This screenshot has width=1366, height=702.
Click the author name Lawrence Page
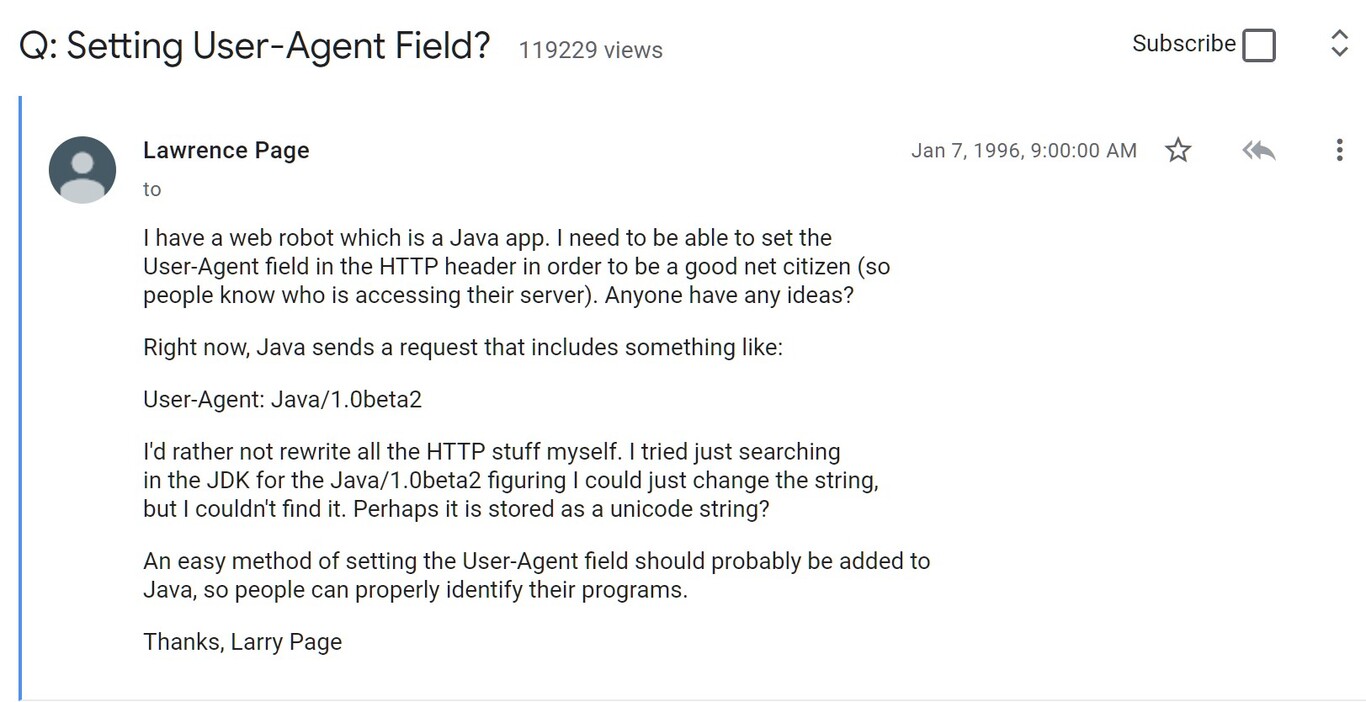pyautogui.click(x=226, y=150)
